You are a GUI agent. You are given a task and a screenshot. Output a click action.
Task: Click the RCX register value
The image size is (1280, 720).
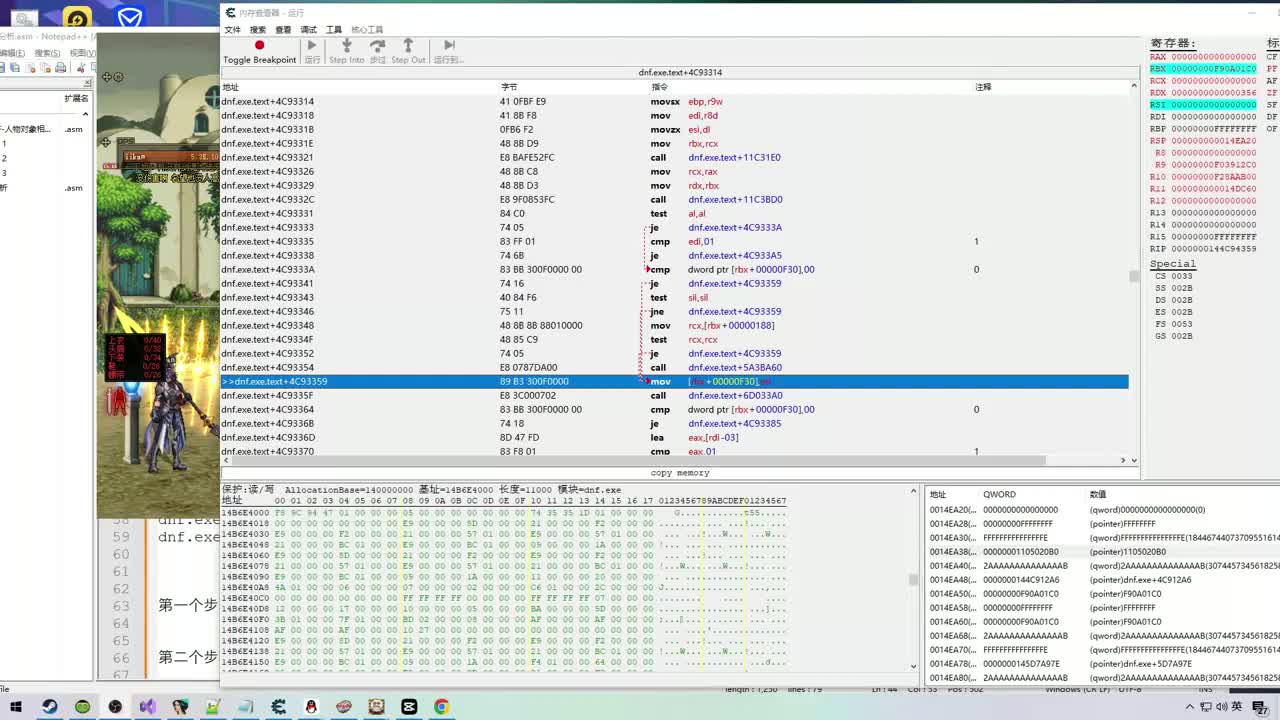[x=1213, y=81]
